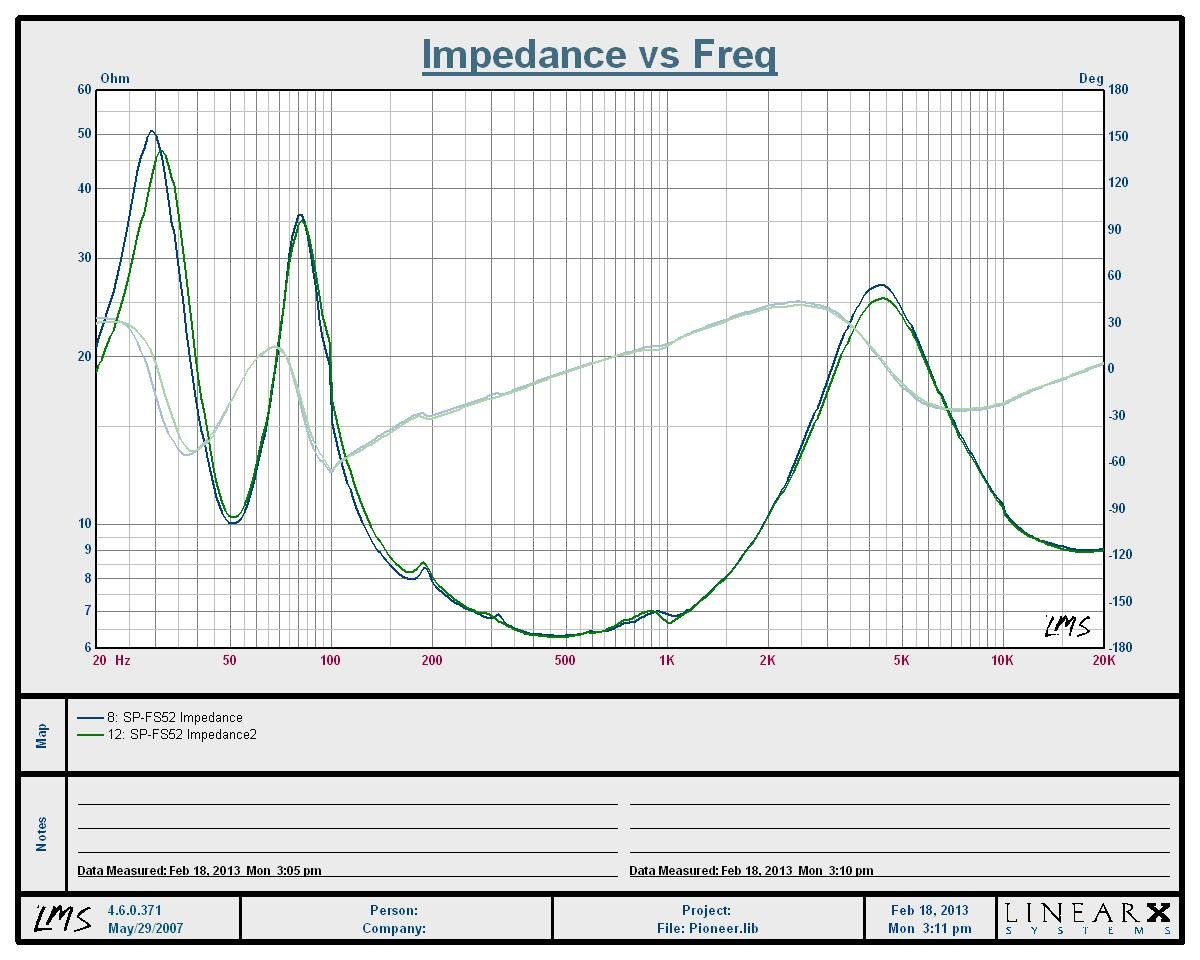Click the 'Company:' field in the footer
Viewport: 1200px width, 960px height.
click(394, 928)
